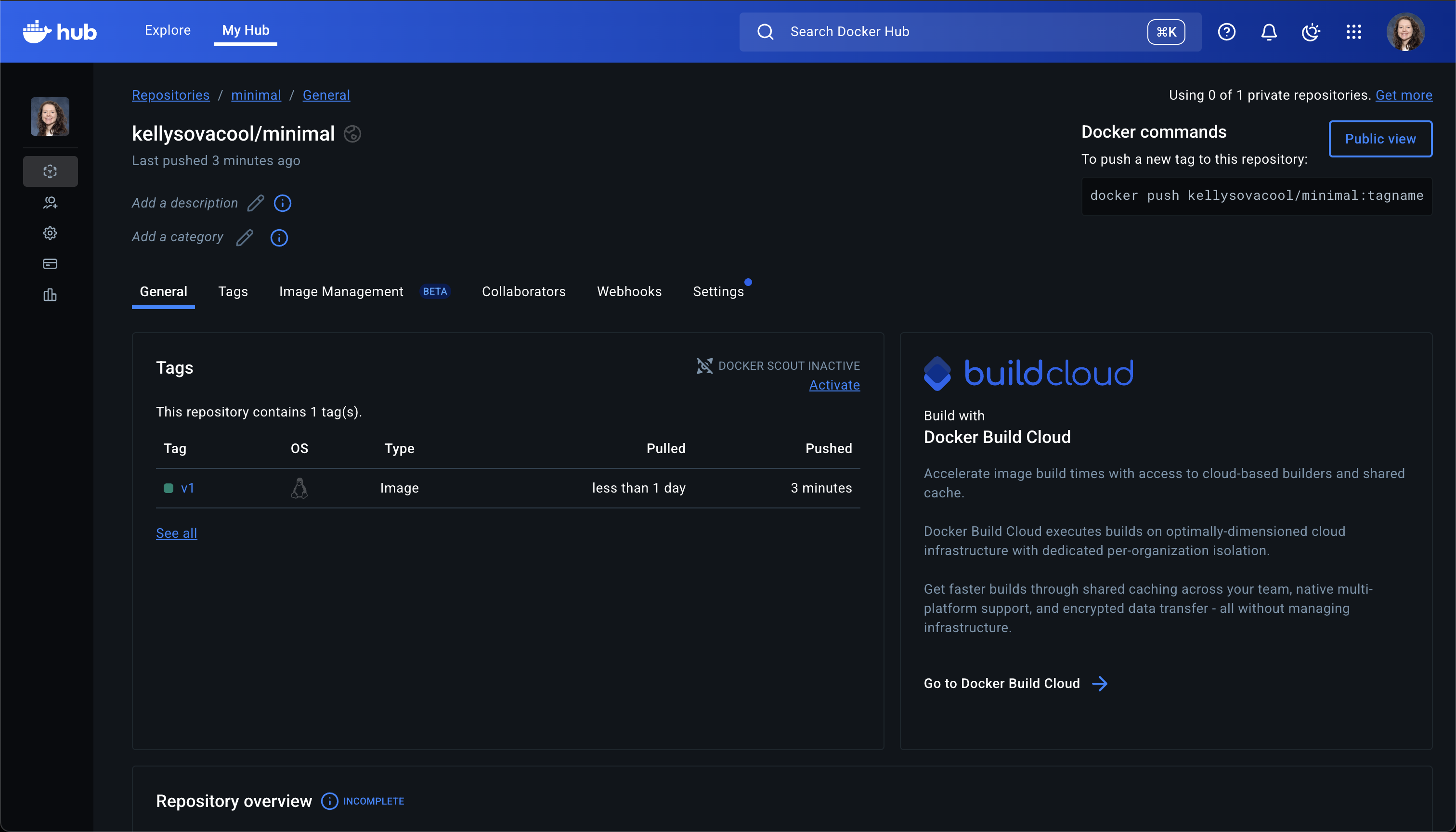1456x832 pixels.
Task: Click the Public view button
Action: [1380, 139]
